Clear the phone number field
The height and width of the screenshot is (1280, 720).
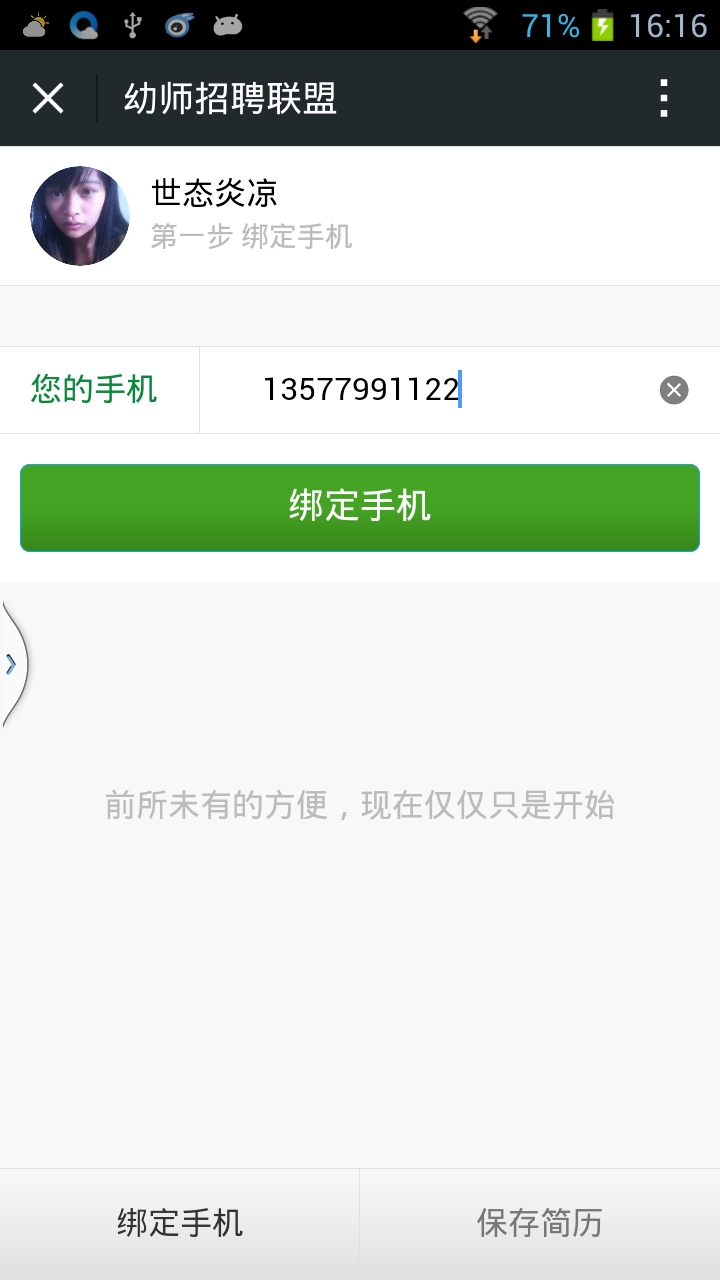point(674,390)
